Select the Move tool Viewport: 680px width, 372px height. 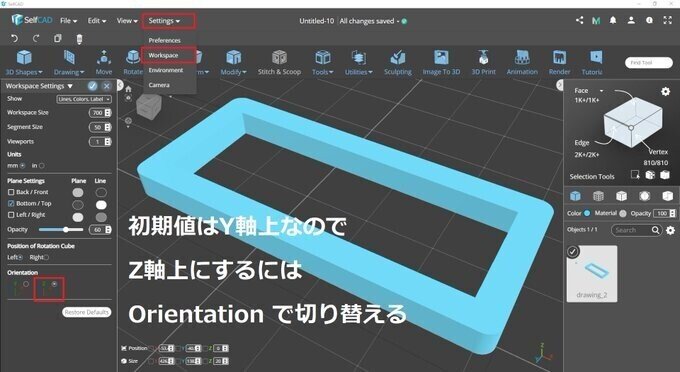(x=104, y=63)
